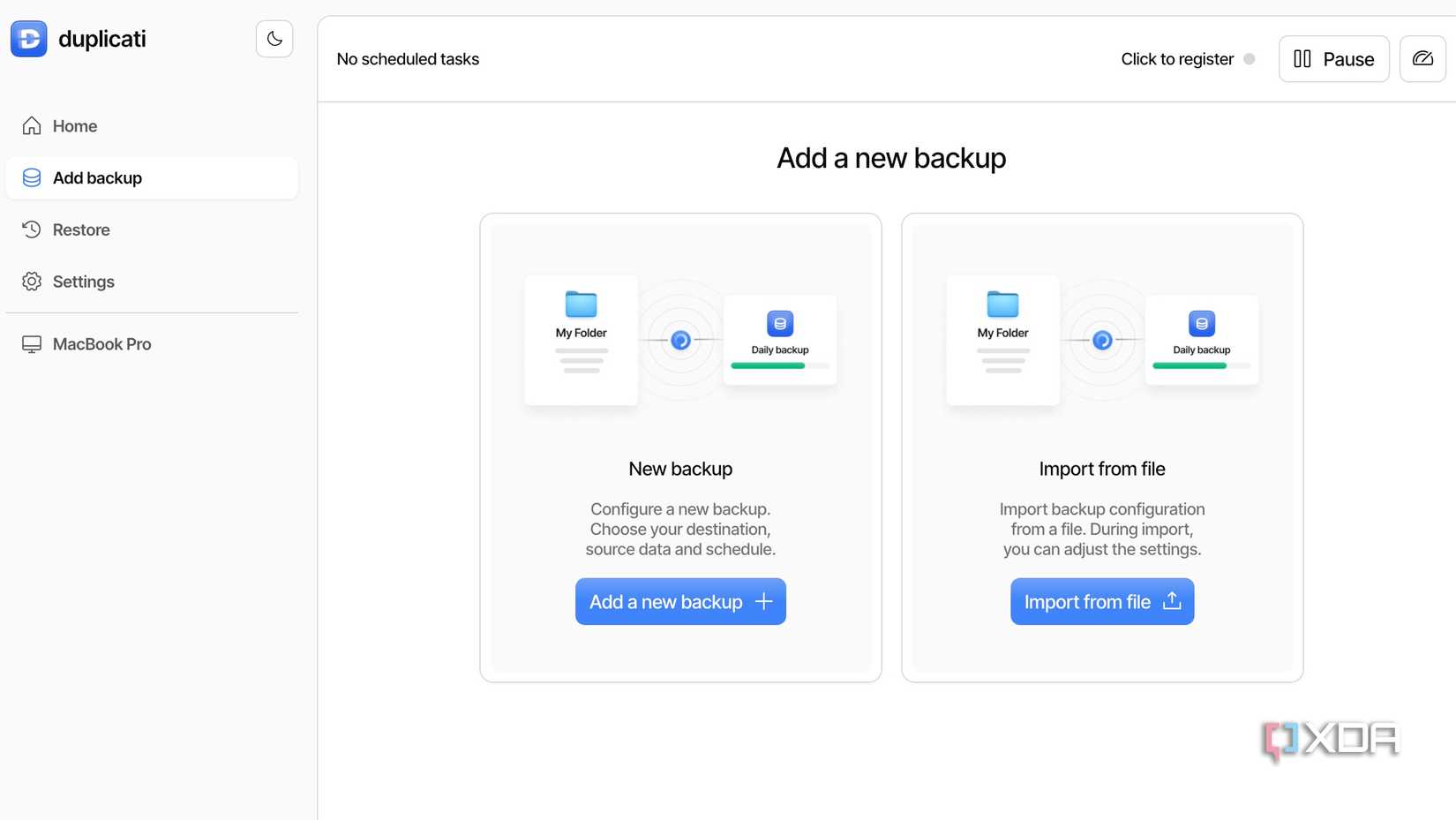Open the Restore page
The width and height of the screenshot is (1456, 820).
(152, 229)
